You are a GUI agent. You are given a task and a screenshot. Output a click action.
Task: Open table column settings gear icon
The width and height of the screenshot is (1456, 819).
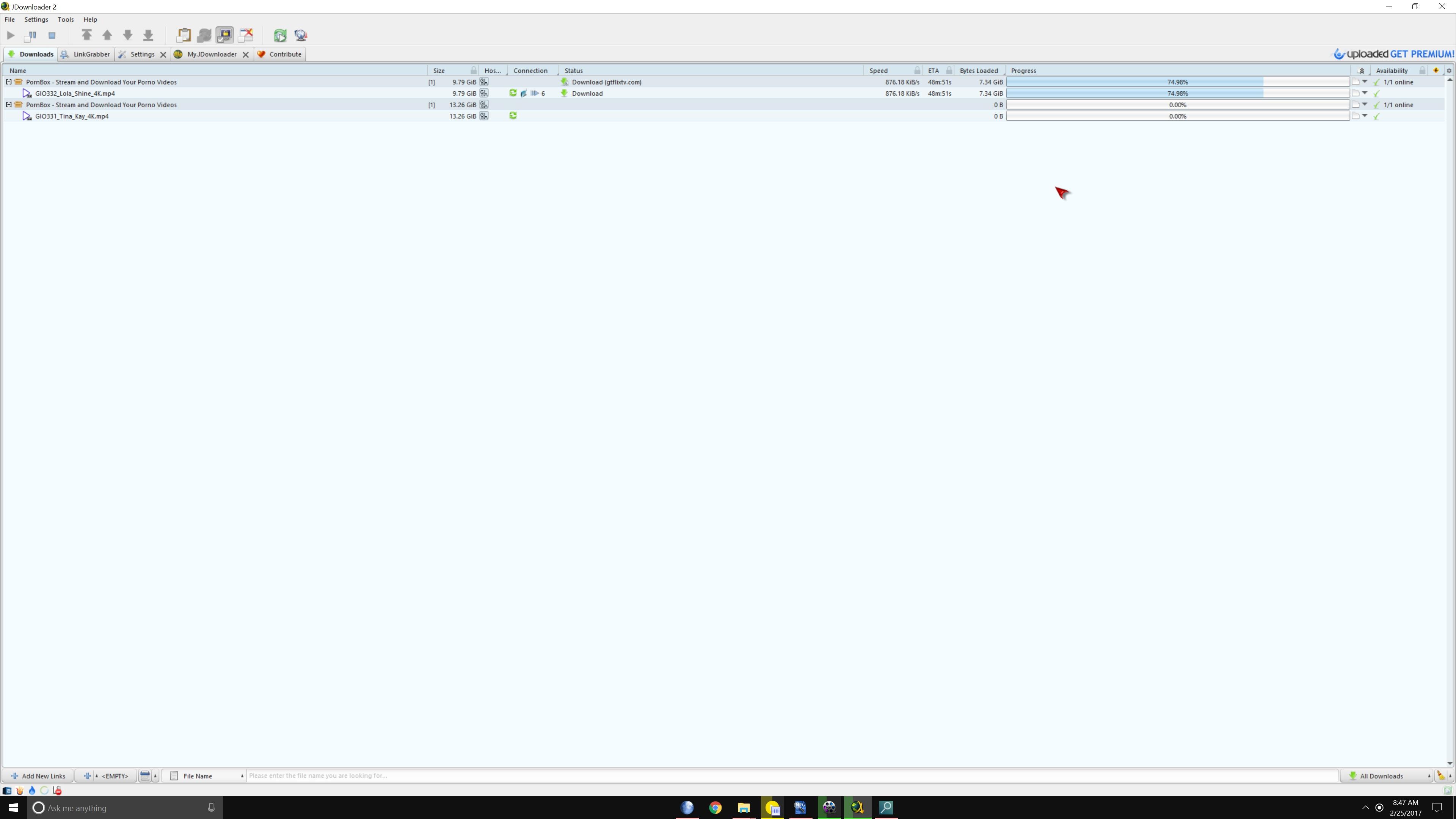pos(1449,71)
